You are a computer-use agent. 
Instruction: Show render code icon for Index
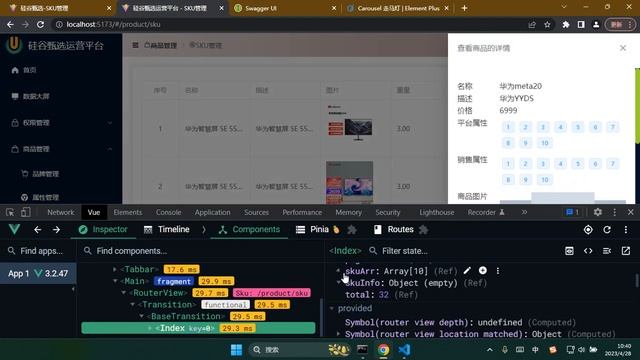(x=588, y=251)
